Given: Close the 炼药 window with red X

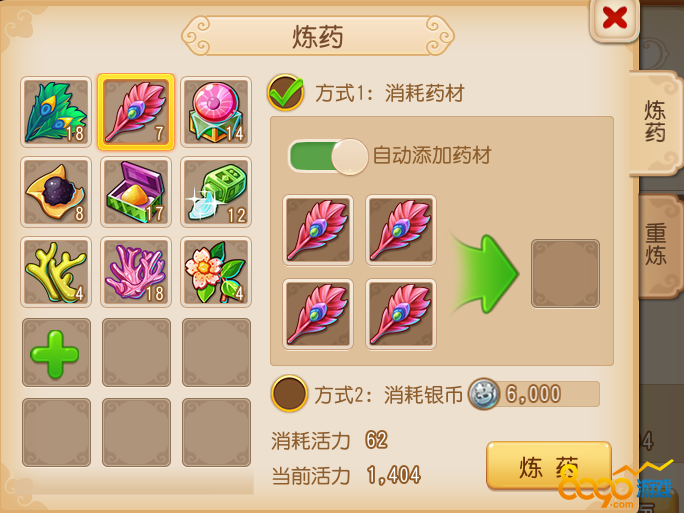Looking at the screenshot, I should coord(615,18).
